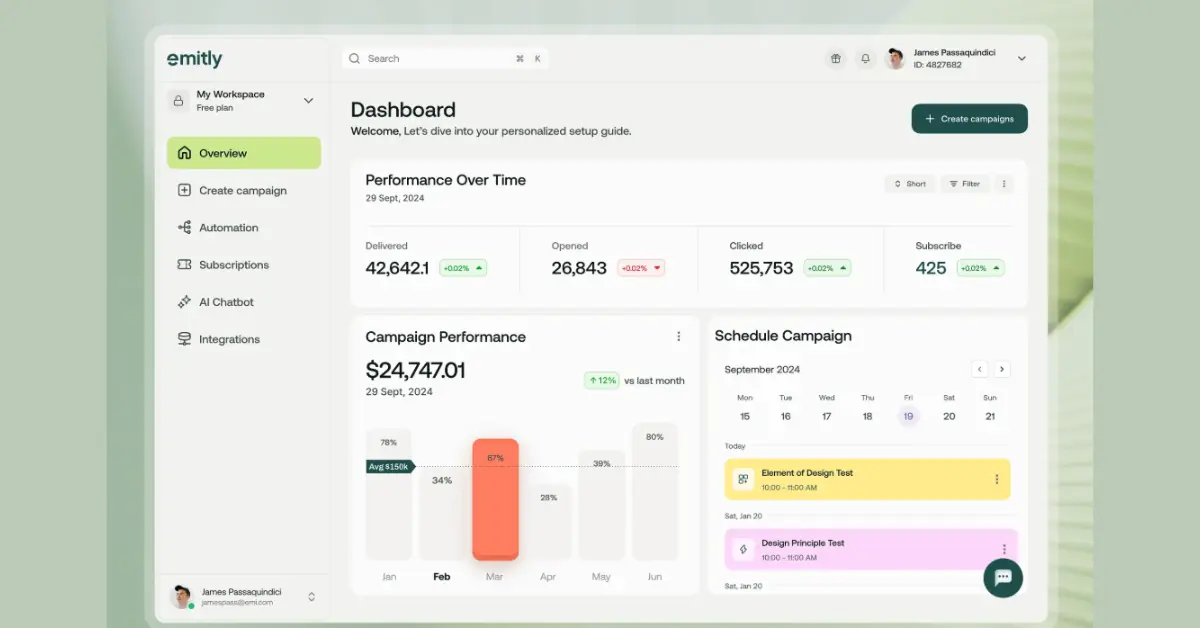Toggle the Short view in Performance Over Time

coord(909,183)
